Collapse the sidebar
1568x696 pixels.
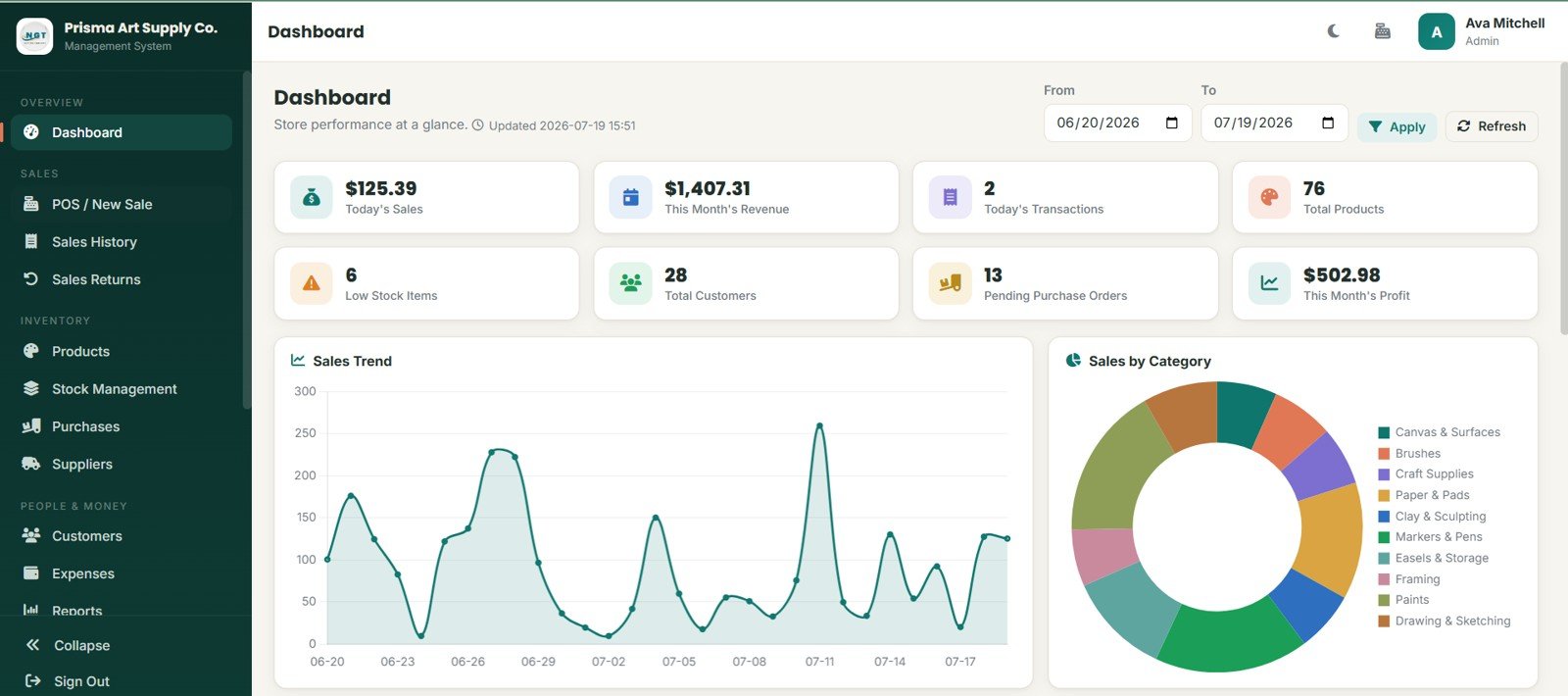coord(69,645)
